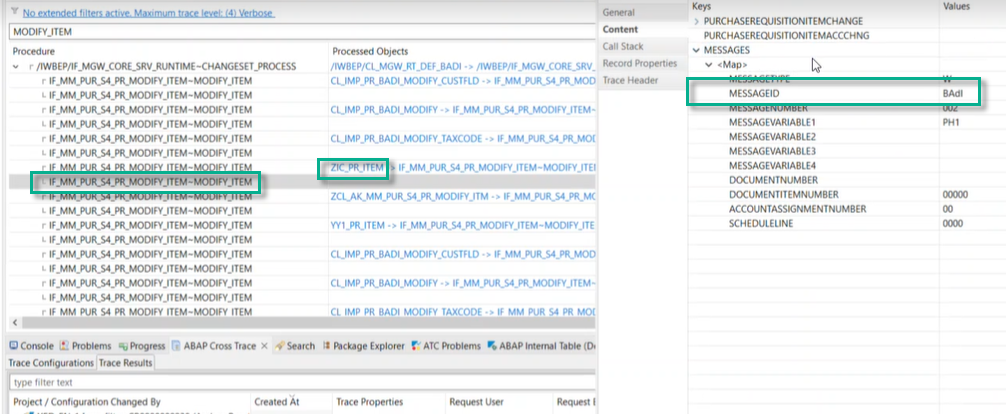Open the ABAP Internal Table view tab
The height and width of the screenshot is (414, 1006).
pyautogui.click(x=541, y=346)
